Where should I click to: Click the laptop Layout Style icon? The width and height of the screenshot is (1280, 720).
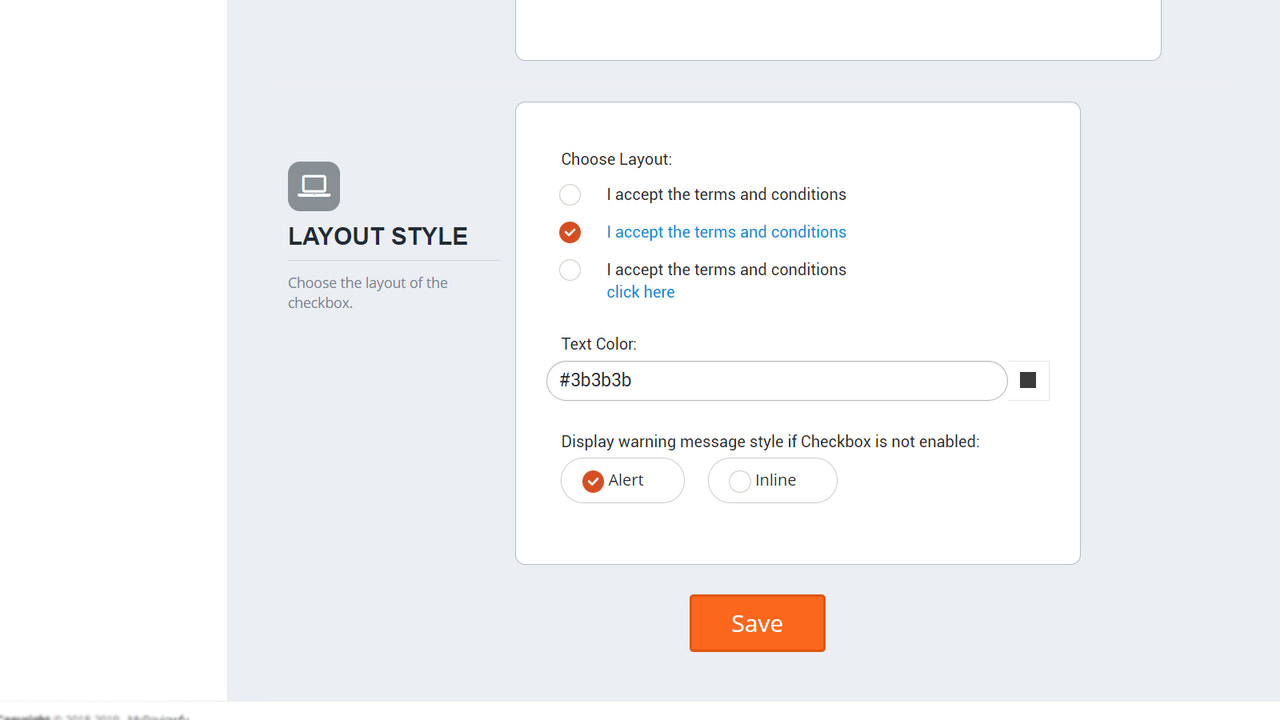(313, 186)
